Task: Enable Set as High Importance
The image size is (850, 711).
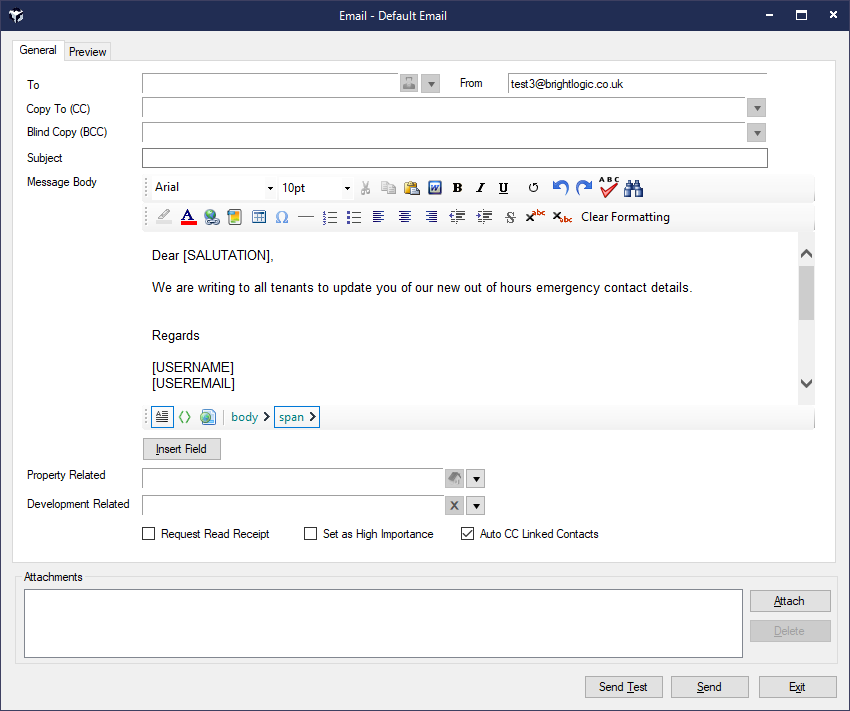Action: [311, 534]
